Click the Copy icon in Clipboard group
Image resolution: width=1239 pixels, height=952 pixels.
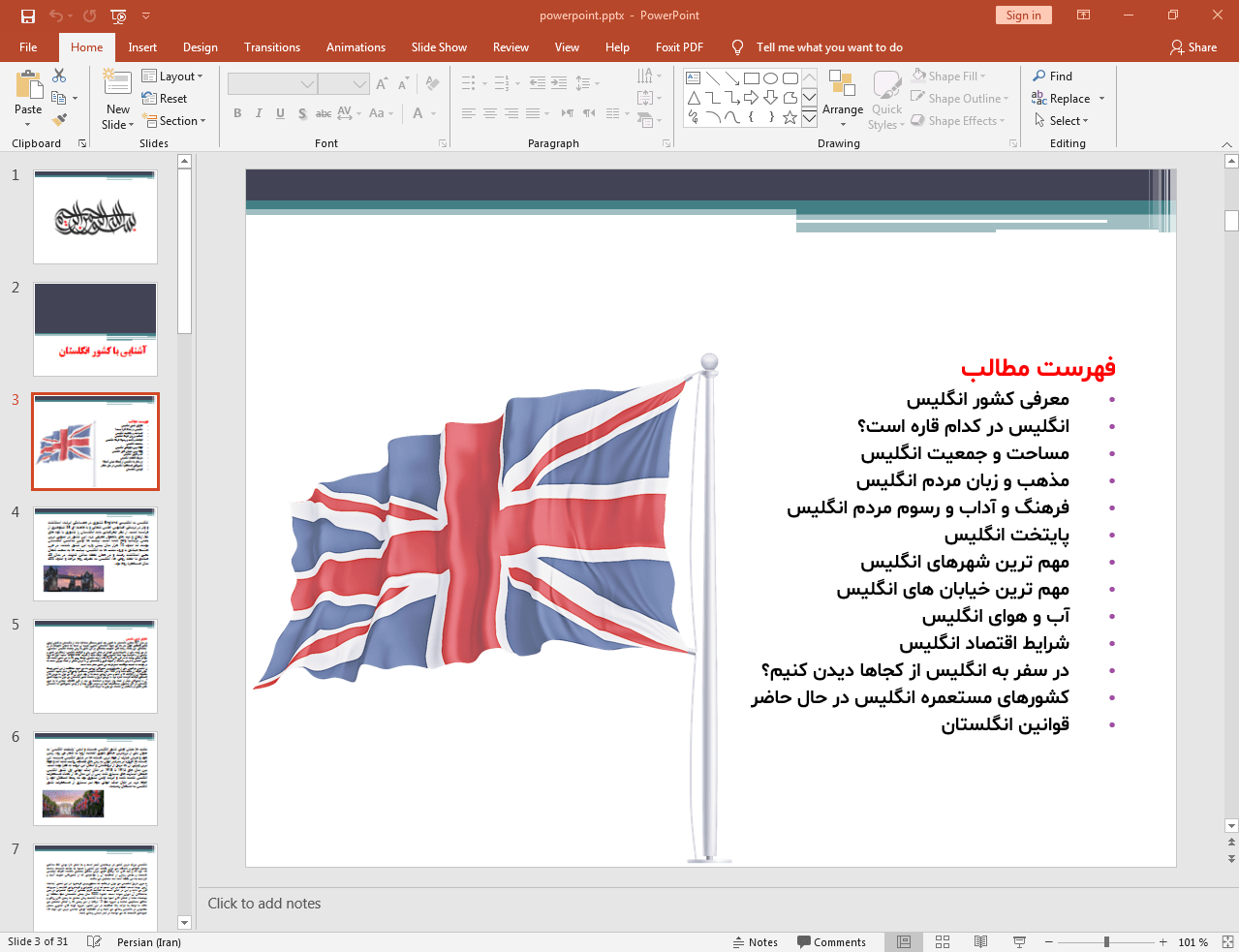[x=59, y=98]
